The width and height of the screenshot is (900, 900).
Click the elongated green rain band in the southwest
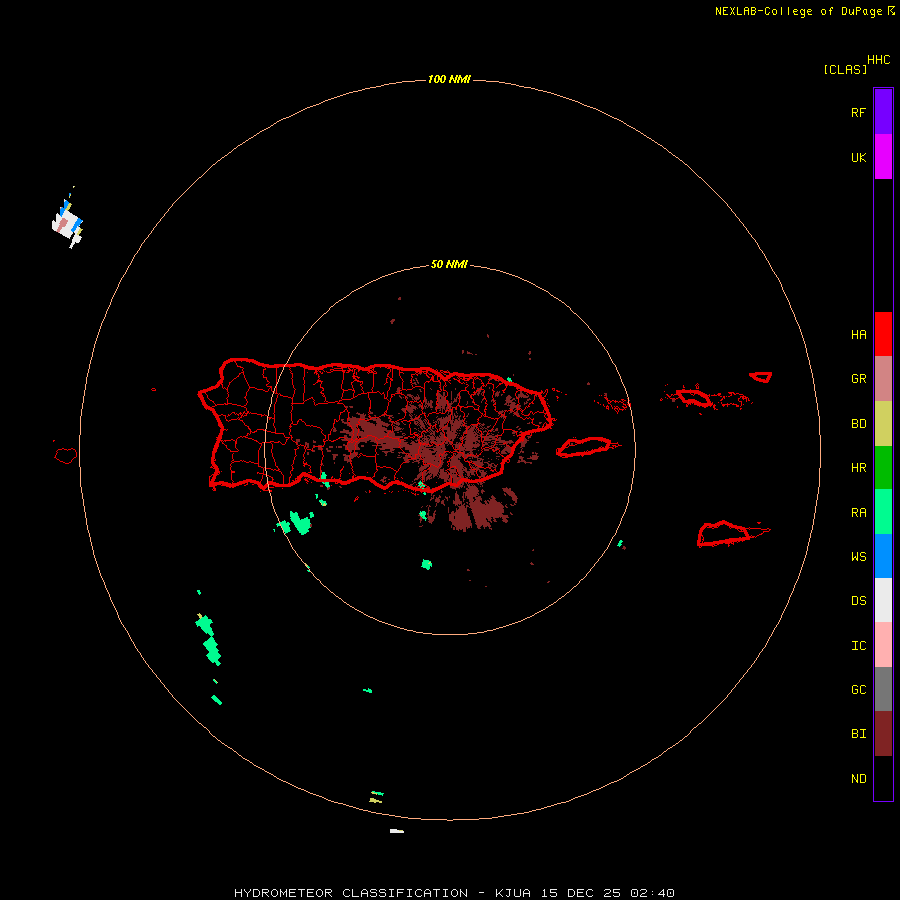click(209, 640)
